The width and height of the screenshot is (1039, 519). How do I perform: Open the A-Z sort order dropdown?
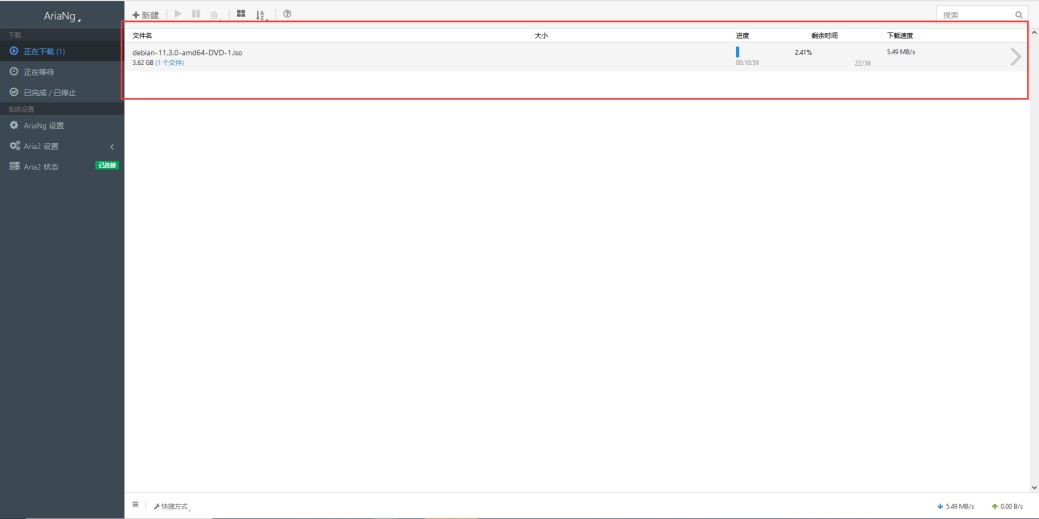point(262,14)
